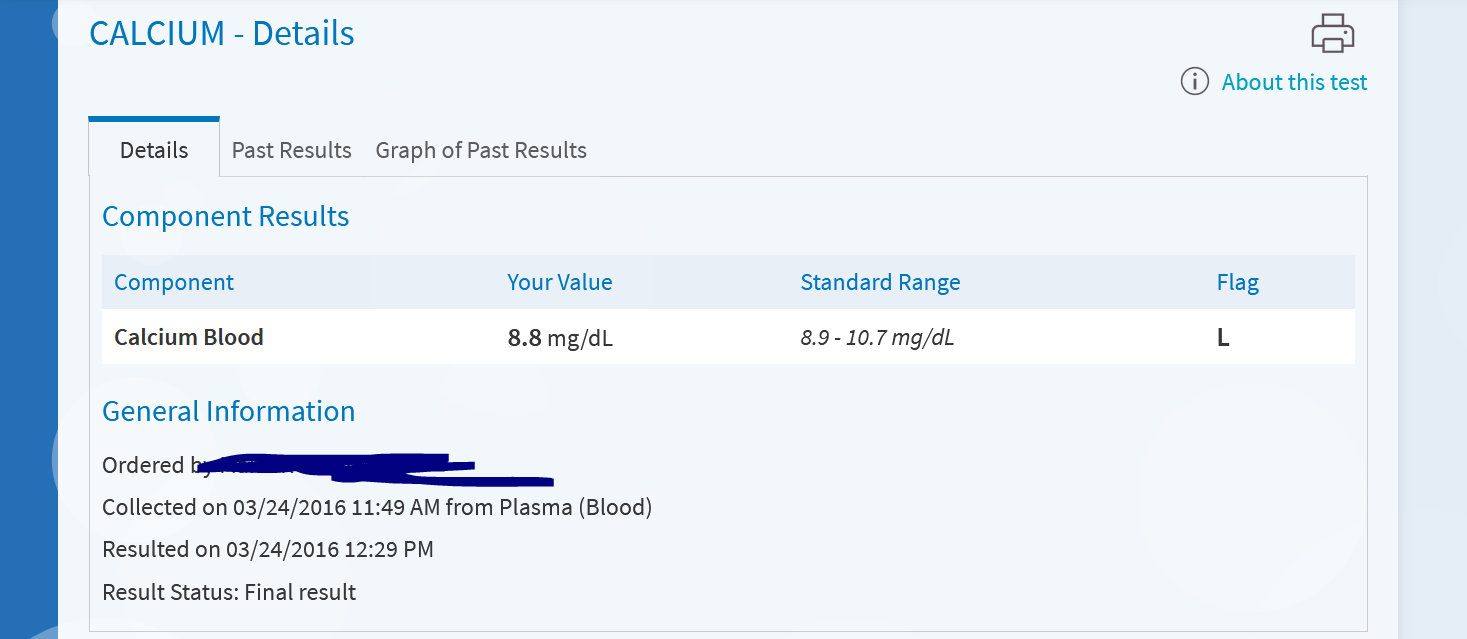Viewport: 1467px width, 639px height.
Task: Click the info circle icon
Action: pyautogui.click(x=1195, y=82)
